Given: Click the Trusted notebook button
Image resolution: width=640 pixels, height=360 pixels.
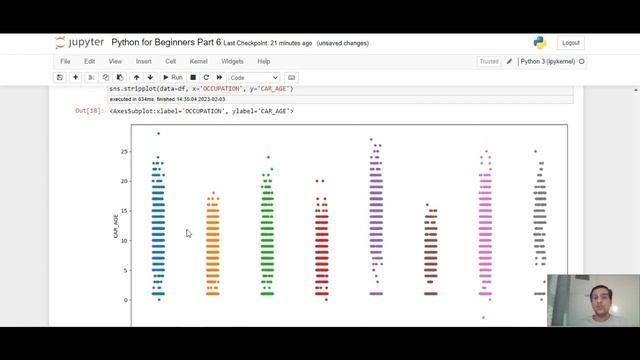Looking at the screenshot, I should click(x=489, y=62).
